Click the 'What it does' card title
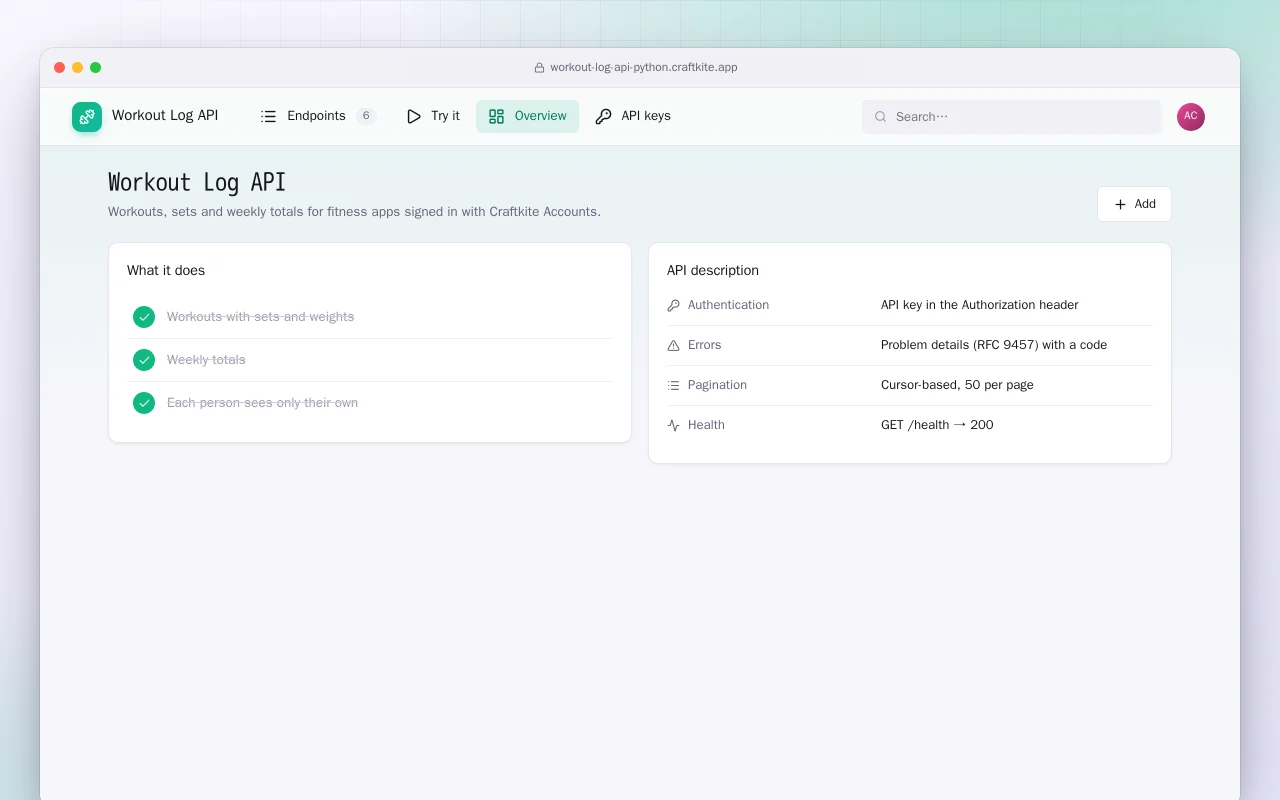This screenshot has height=800, width=1280. tap(166, 270)
